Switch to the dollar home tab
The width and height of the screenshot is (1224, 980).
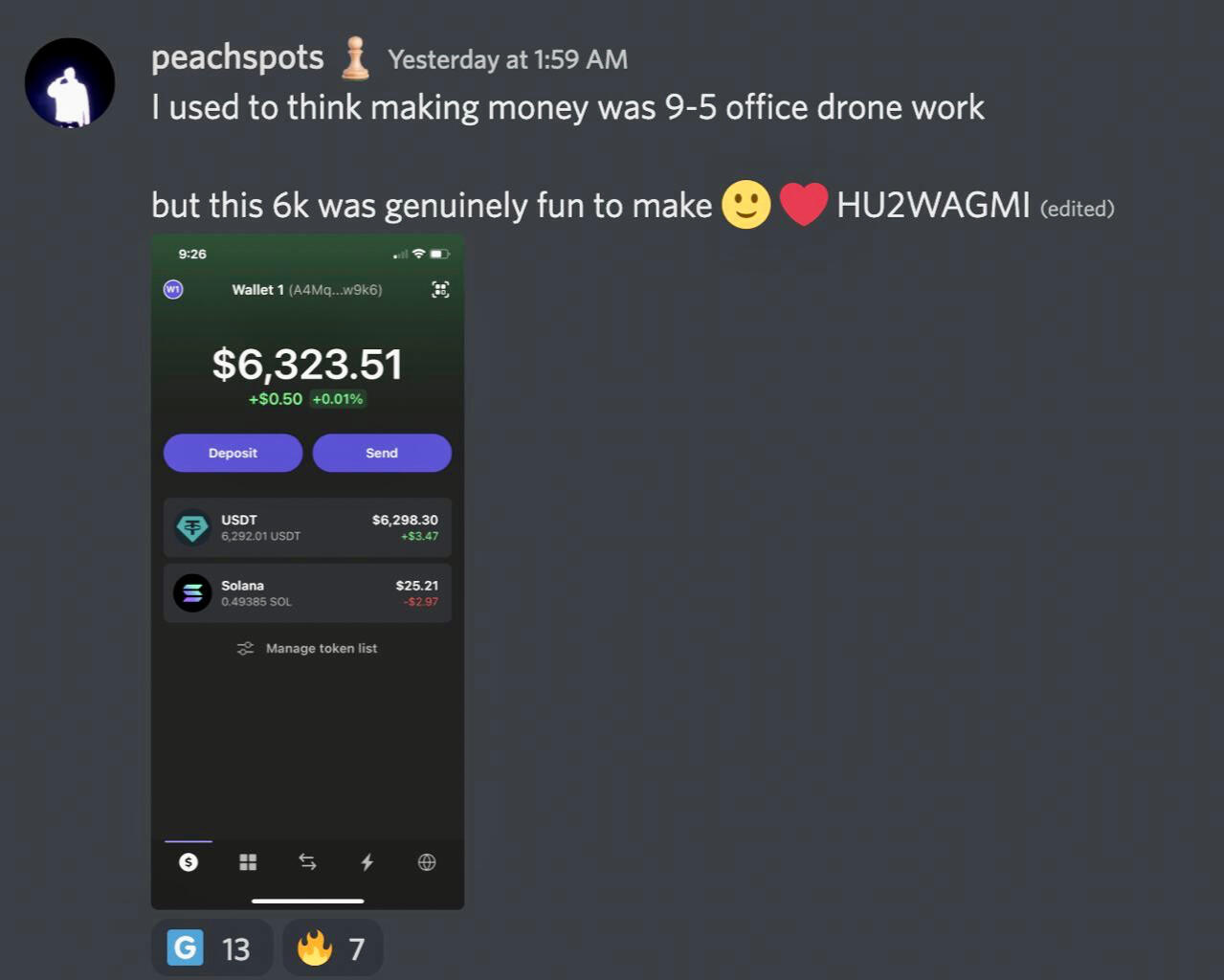click(x=189, y=862)
